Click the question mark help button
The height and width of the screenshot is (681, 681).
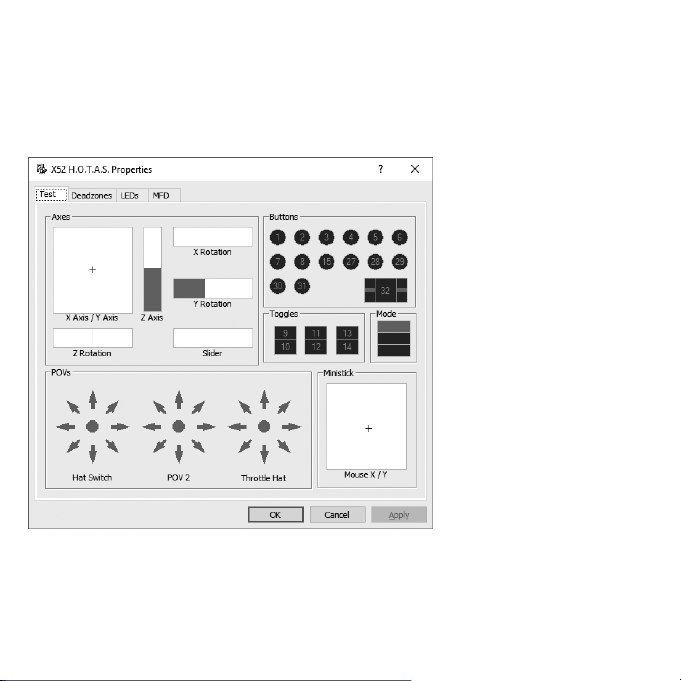381,169
